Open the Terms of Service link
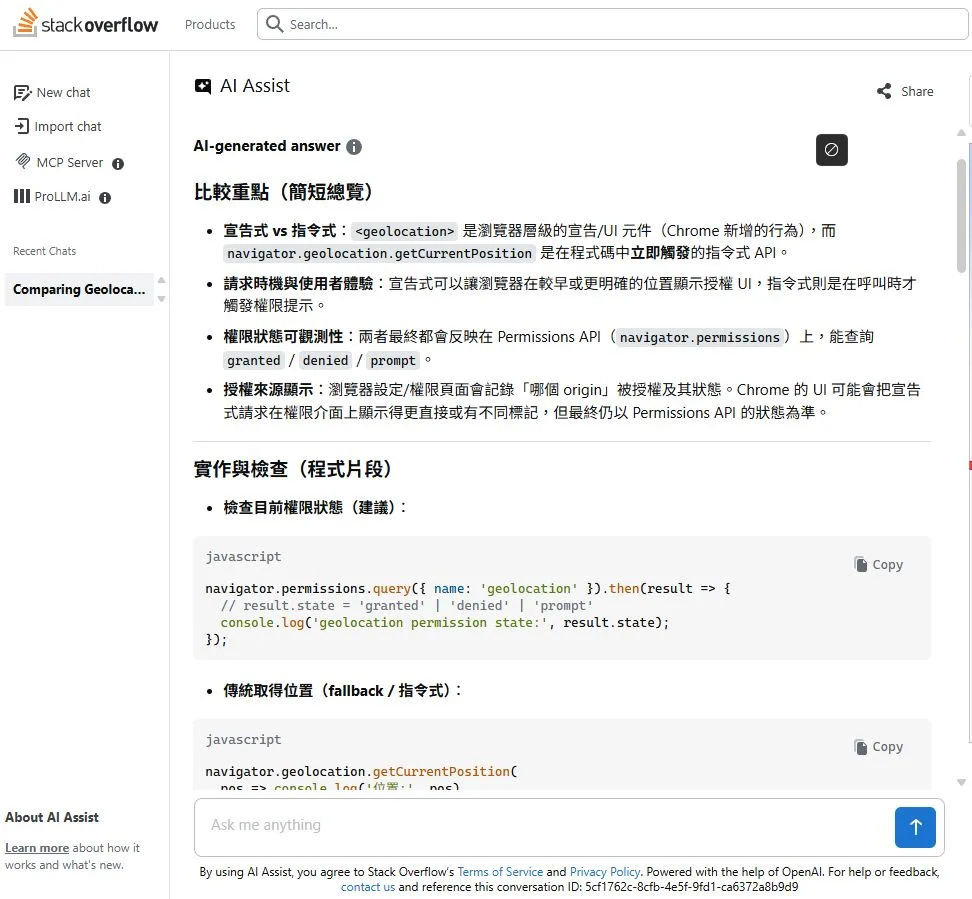The height and width of the screenshot is (899, 972). click(x=500, y=872)
